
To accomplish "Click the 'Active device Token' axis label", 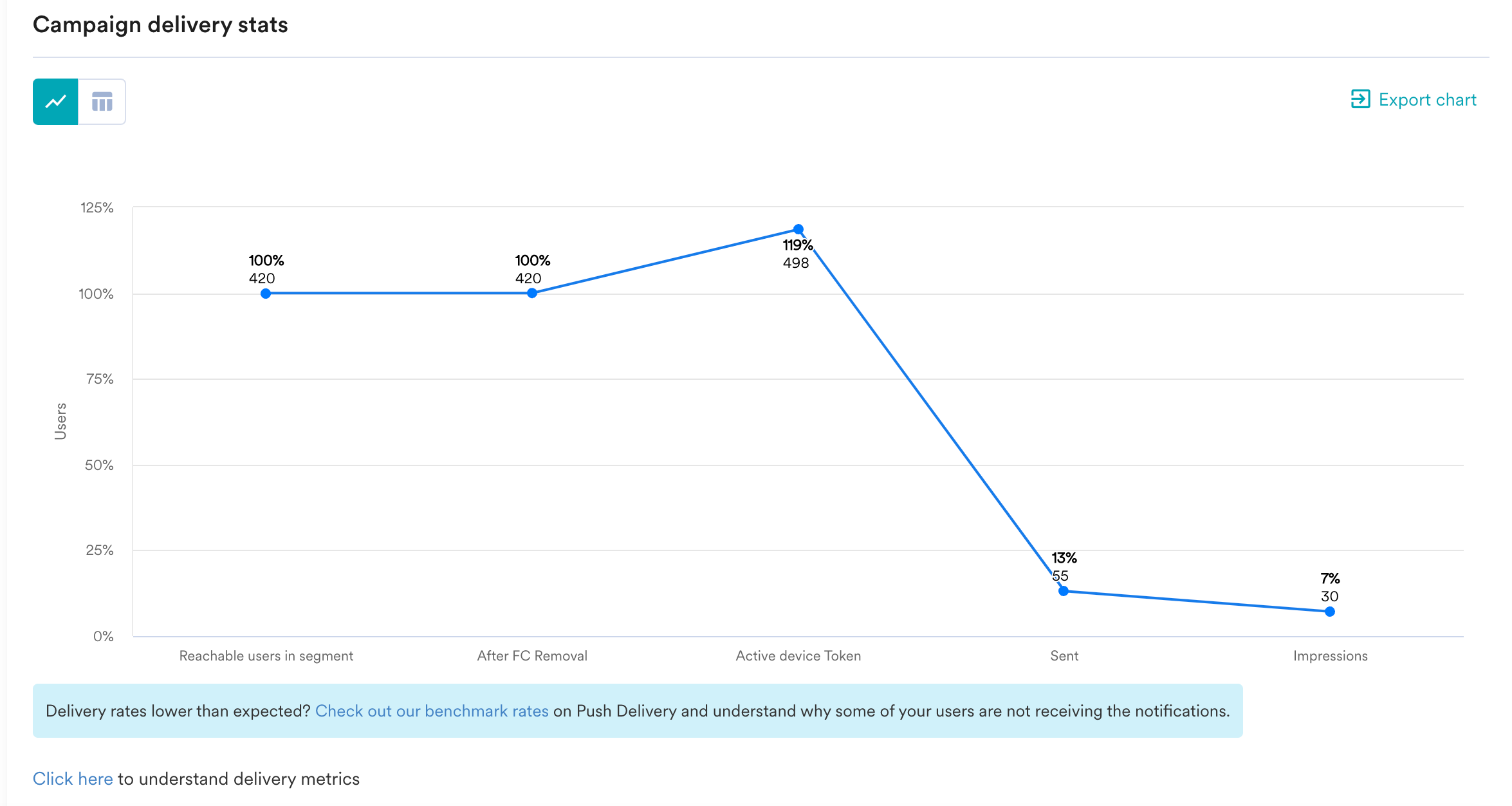I will point(798,656).
